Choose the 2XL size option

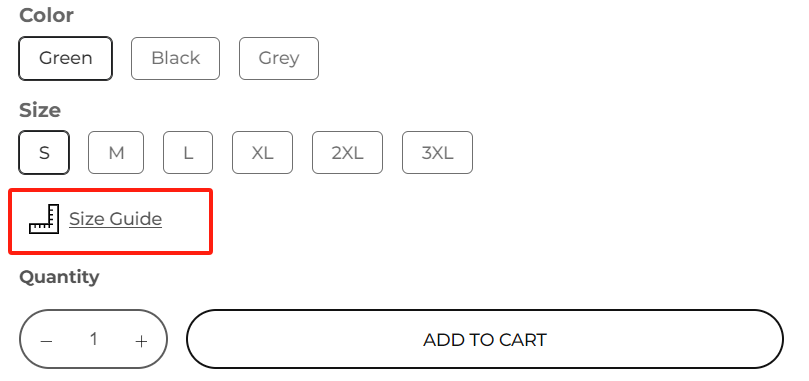point(347,153)
